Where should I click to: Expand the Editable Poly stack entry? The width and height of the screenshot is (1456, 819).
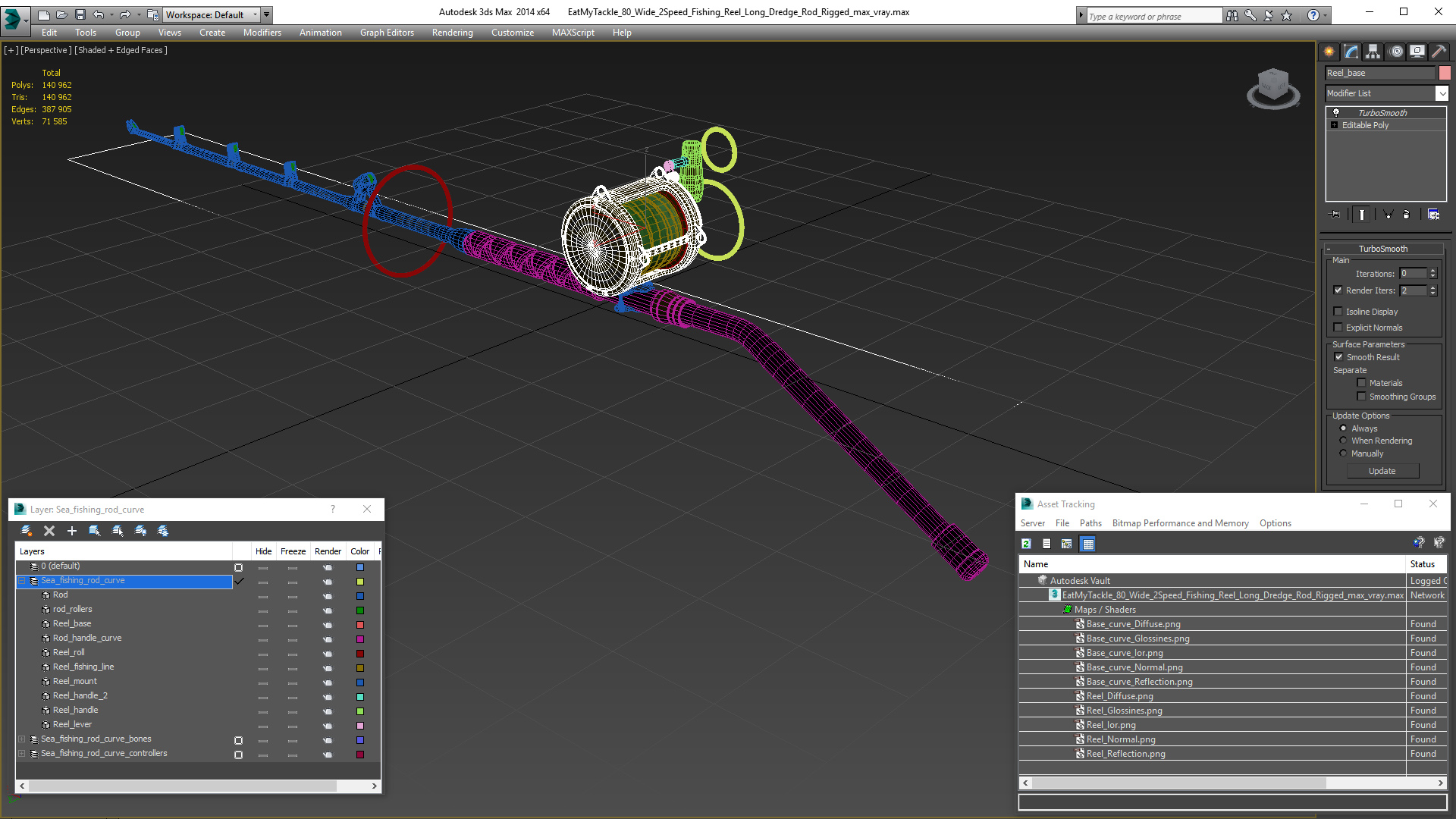[x=1334, y=125]
